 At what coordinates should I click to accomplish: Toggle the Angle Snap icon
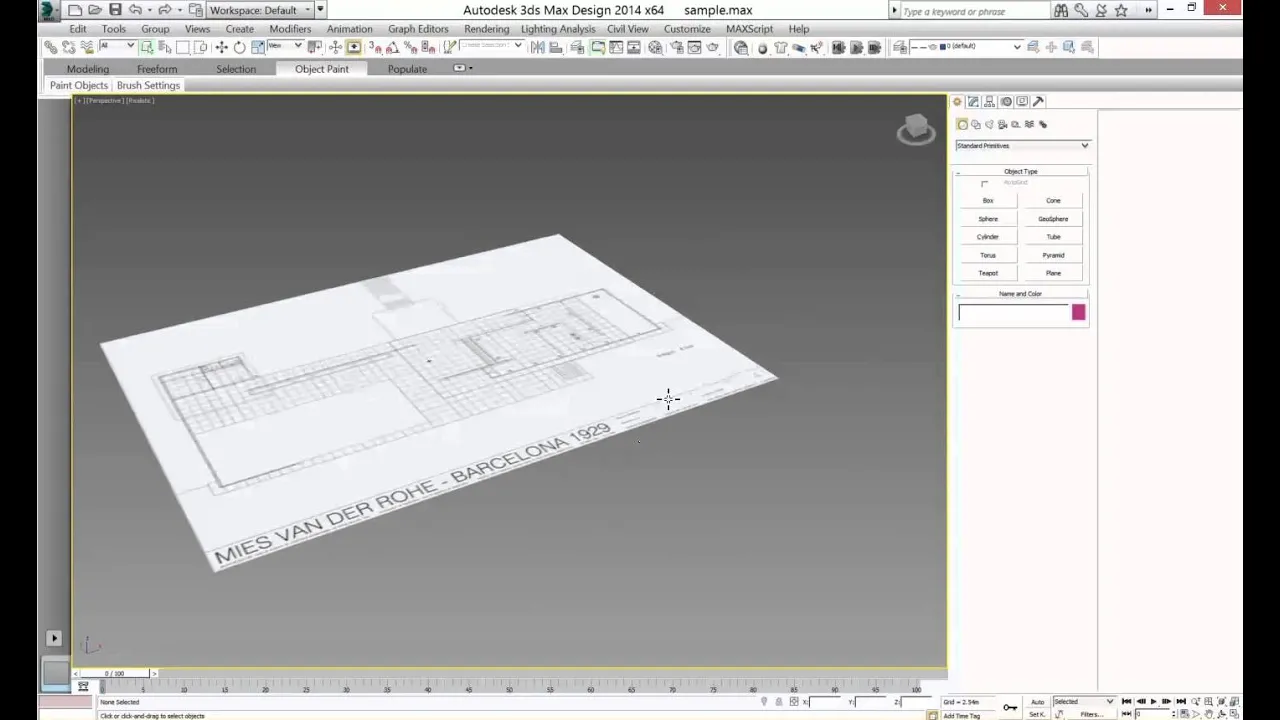click(392, 47)
